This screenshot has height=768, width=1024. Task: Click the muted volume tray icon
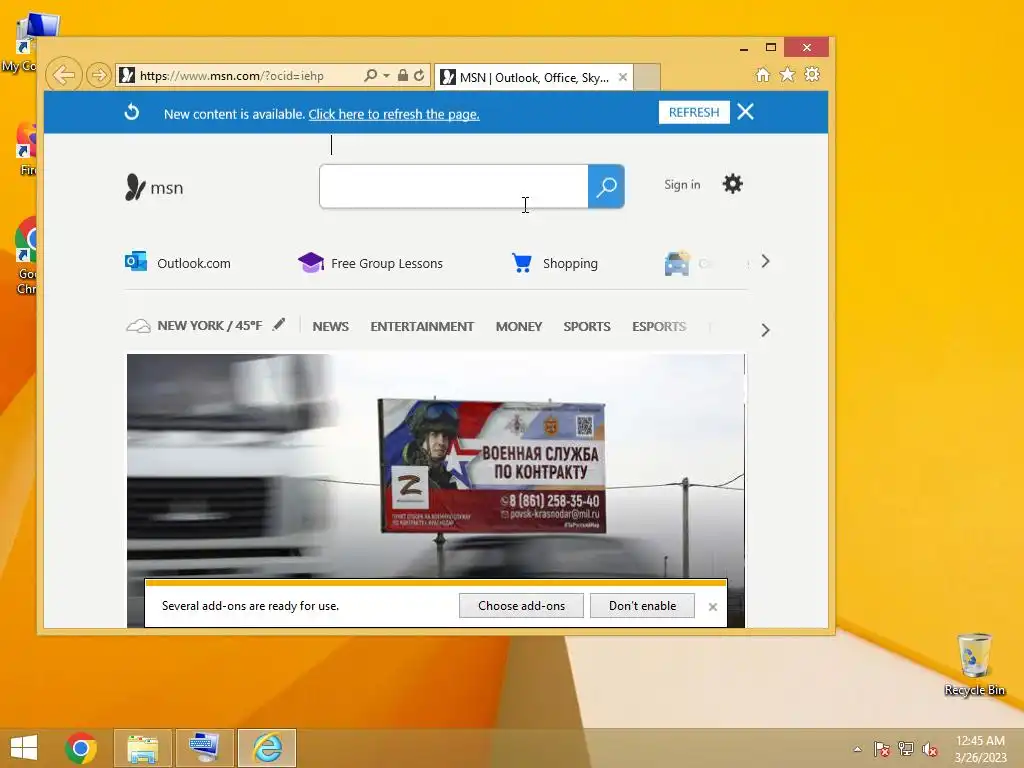pyautogui.click(x=930, y=749)
